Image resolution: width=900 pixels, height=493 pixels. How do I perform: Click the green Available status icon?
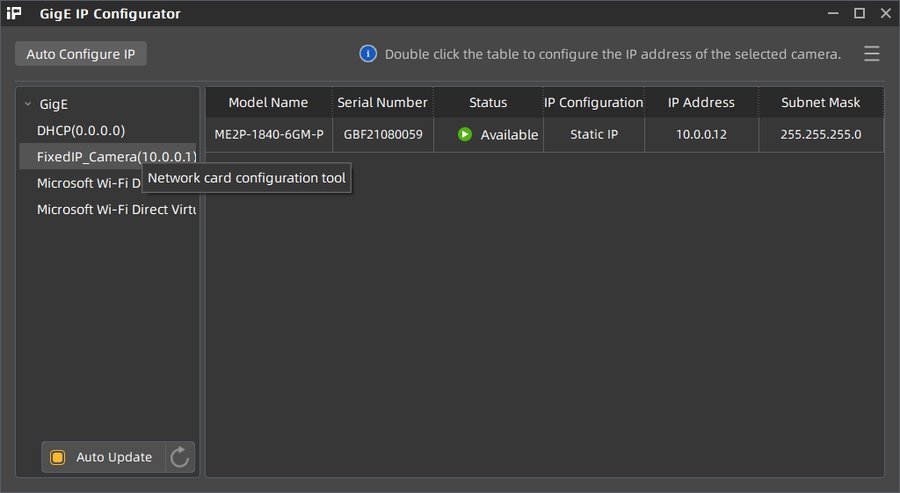[x=465, y=134]
